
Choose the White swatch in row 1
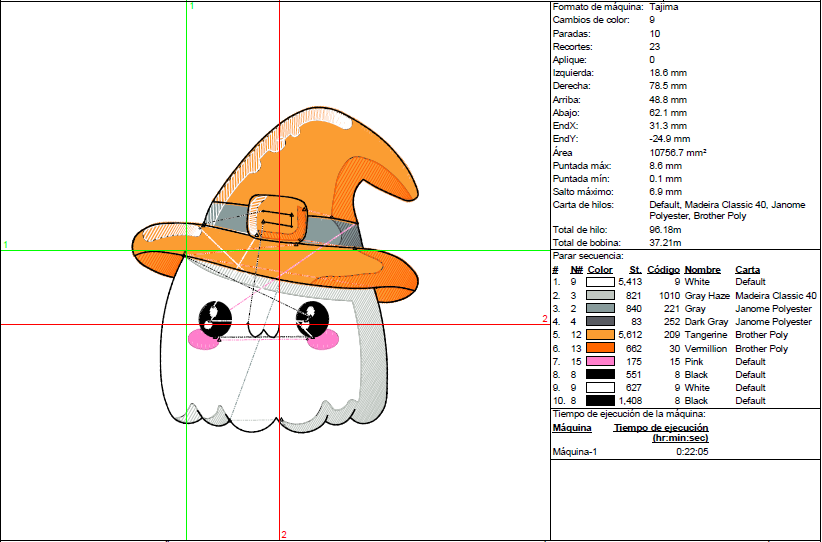tap(601, 283)
